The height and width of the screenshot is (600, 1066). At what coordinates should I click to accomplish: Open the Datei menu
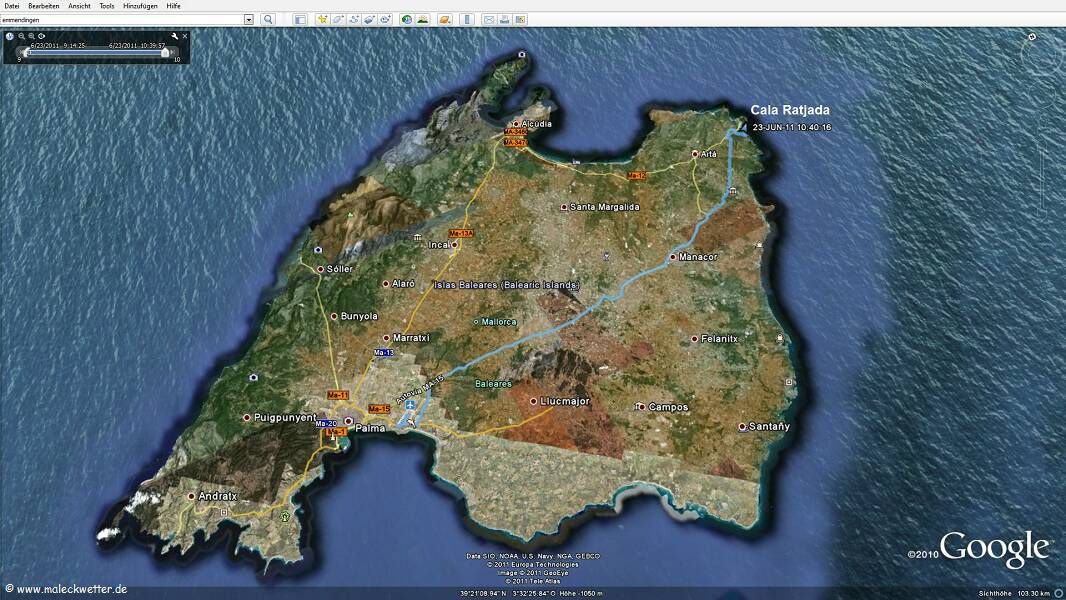12,6
